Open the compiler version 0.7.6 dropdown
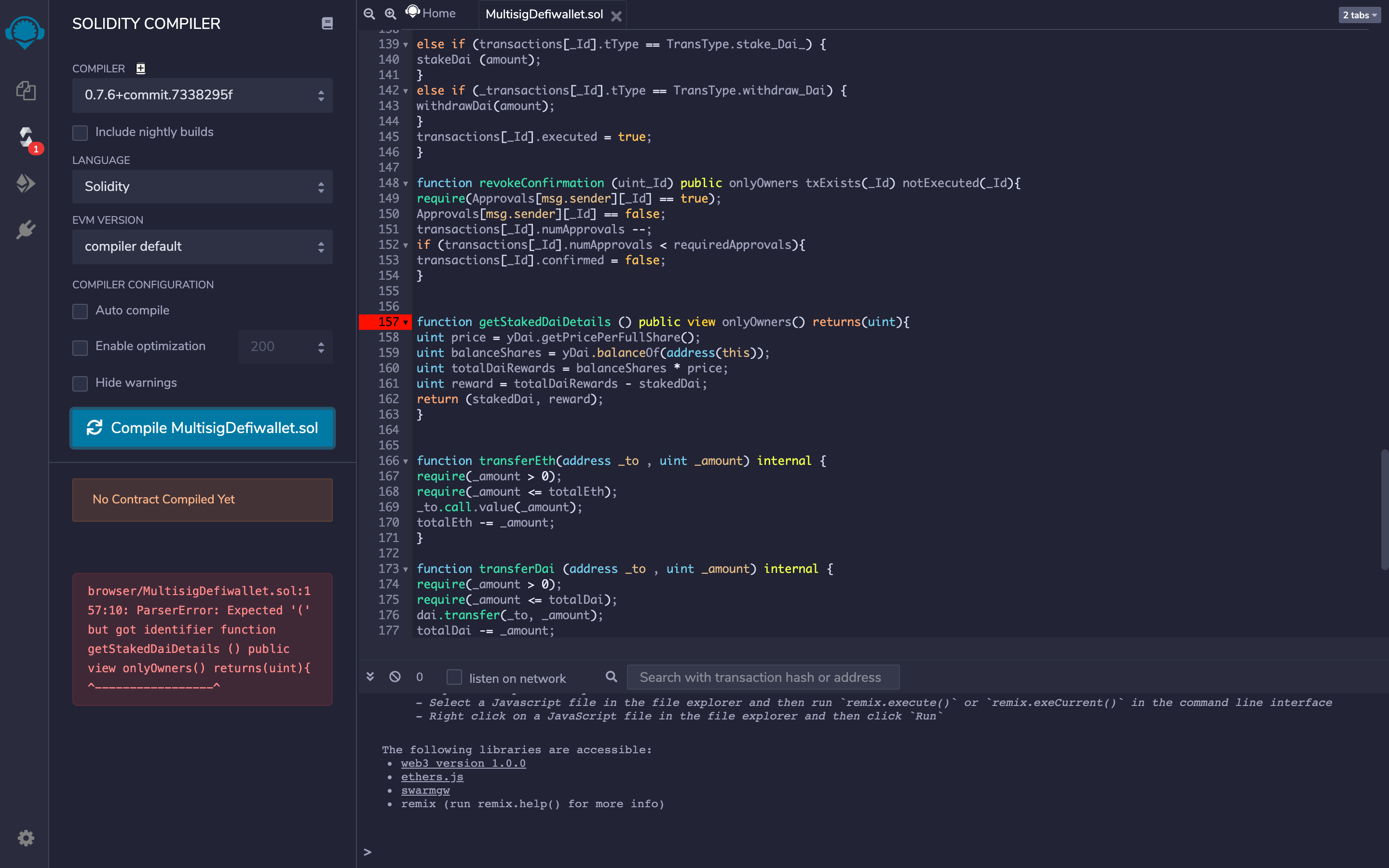 click(x=203, y=95)
